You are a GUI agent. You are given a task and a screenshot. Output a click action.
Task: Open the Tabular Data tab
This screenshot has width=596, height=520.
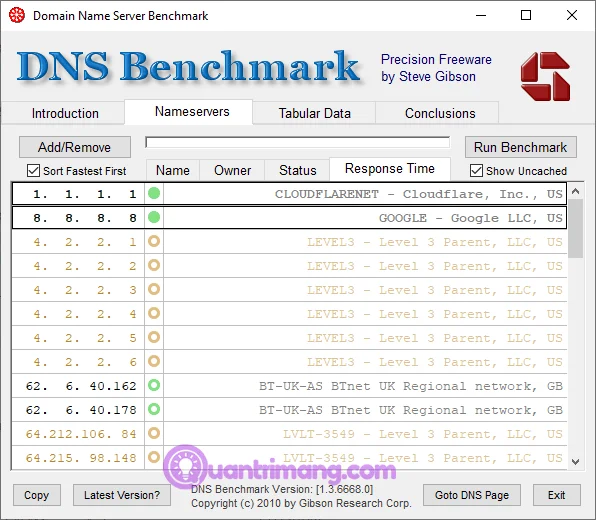click(x=314, y=113)
